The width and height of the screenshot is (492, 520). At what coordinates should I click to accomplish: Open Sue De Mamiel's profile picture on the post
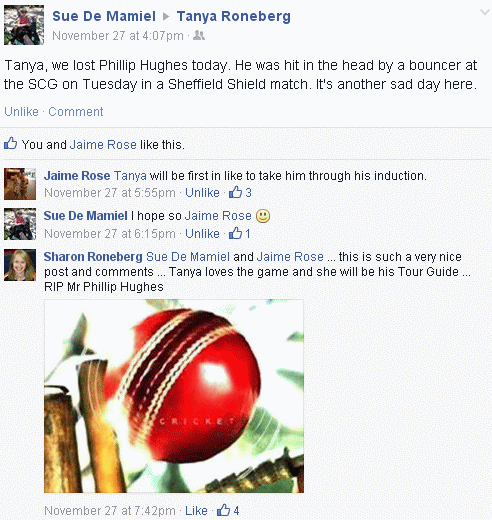(24, 25)
